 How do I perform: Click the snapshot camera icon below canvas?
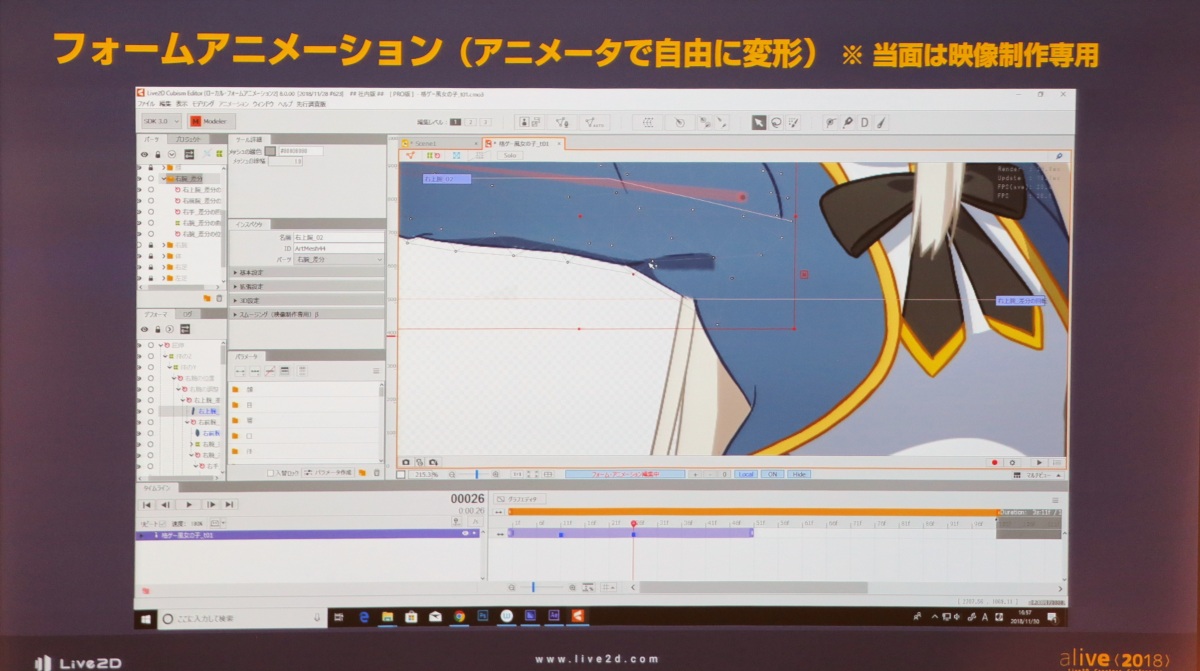point(406,462)
